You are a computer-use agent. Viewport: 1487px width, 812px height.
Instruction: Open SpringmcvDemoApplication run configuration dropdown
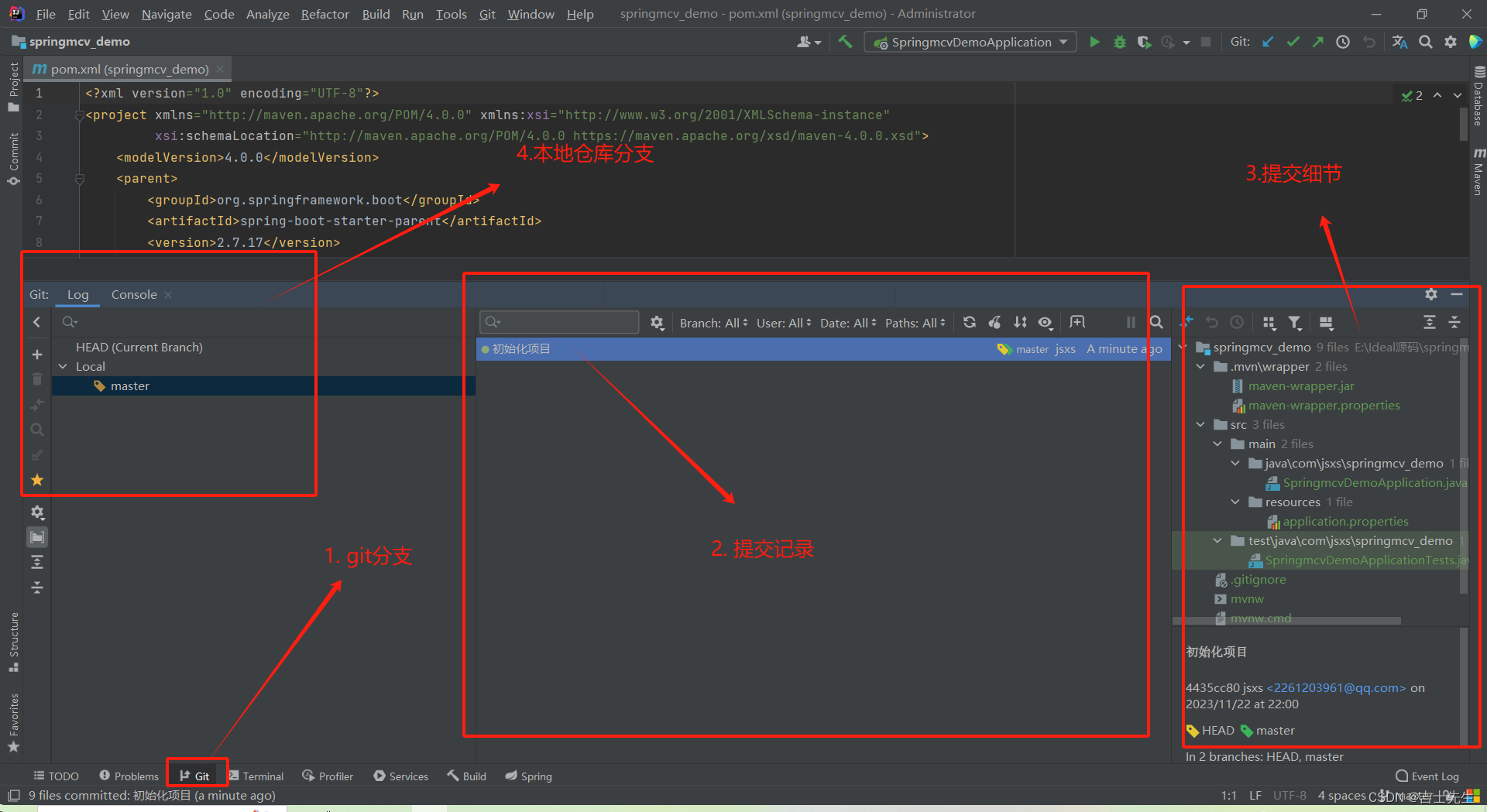(970, 42)
